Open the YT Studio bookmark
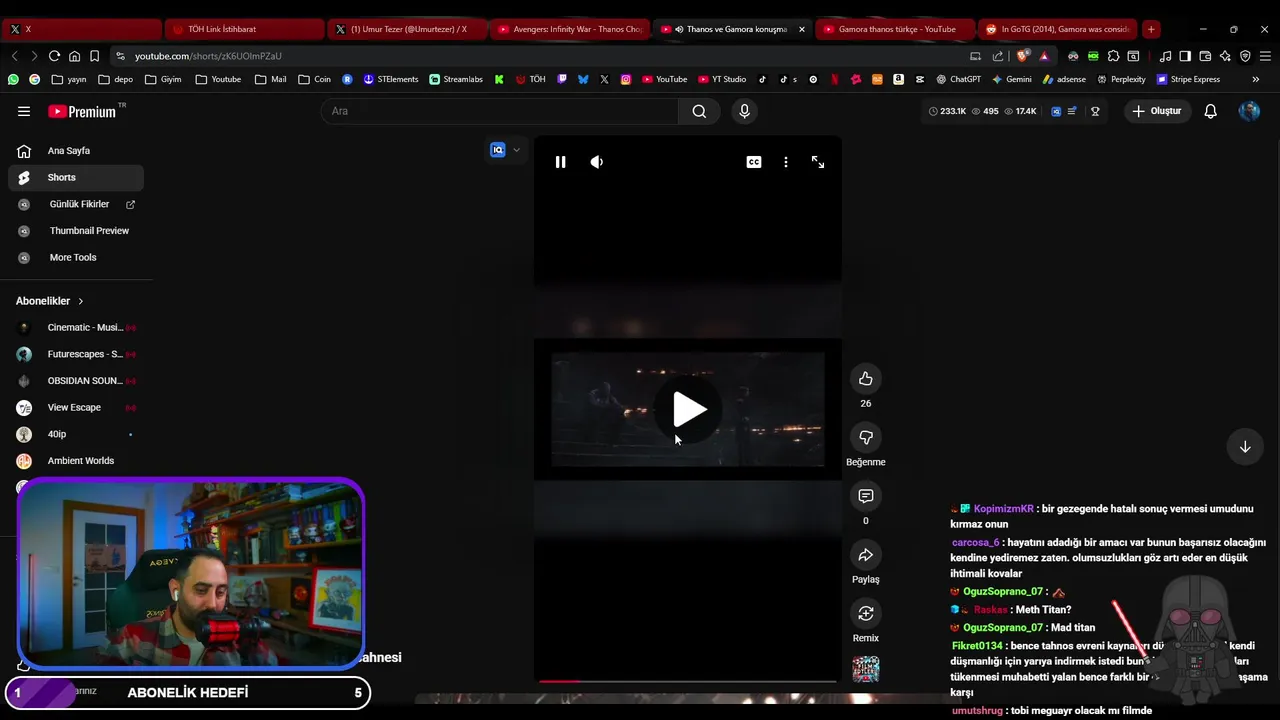 point(722,79)
